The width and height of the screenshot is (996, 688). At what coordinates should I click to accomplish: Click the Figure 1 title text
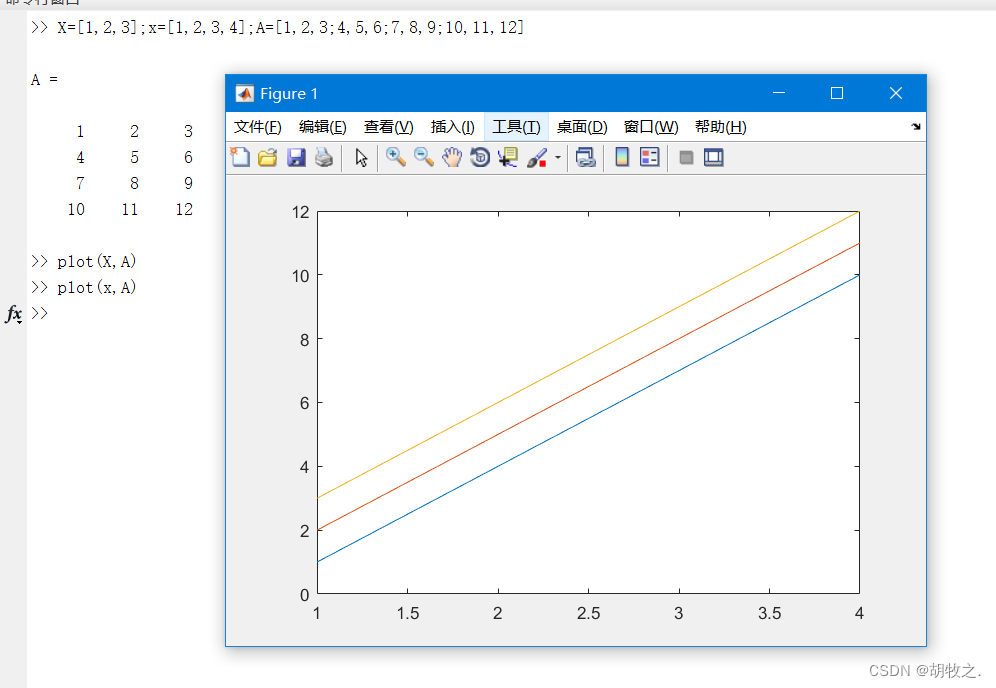289,94
